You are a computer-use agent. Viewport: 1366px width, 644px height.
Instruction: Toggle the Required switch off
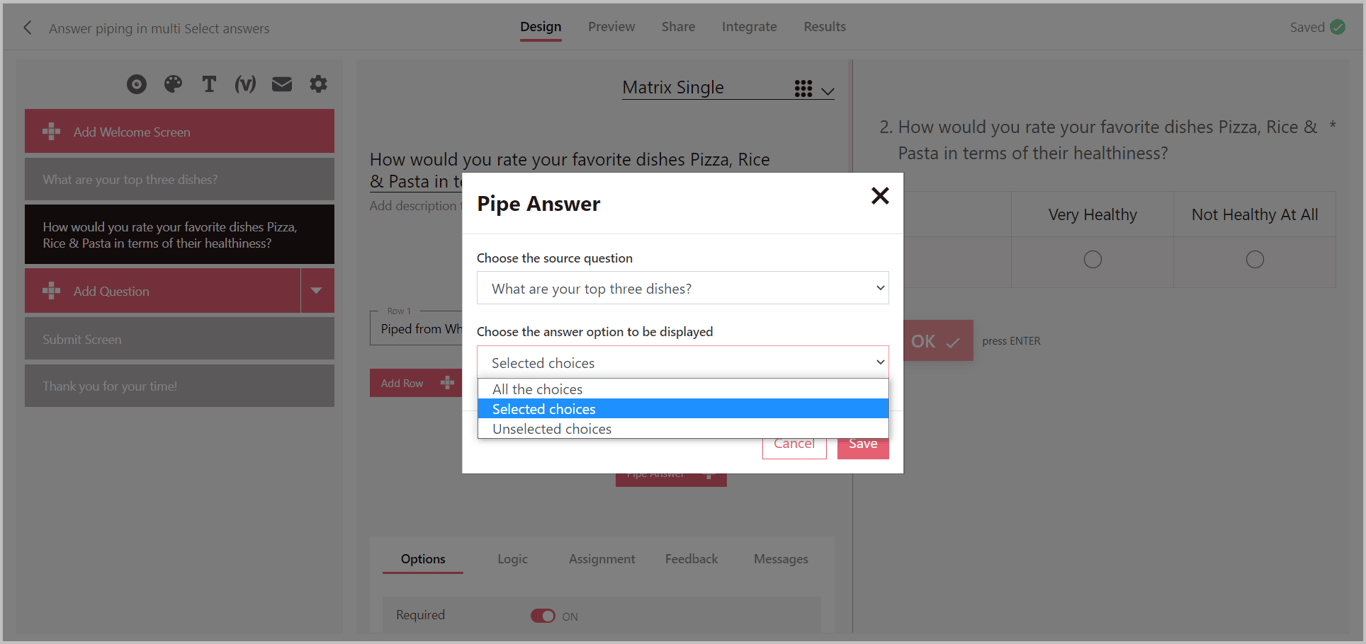click(543, 616)
